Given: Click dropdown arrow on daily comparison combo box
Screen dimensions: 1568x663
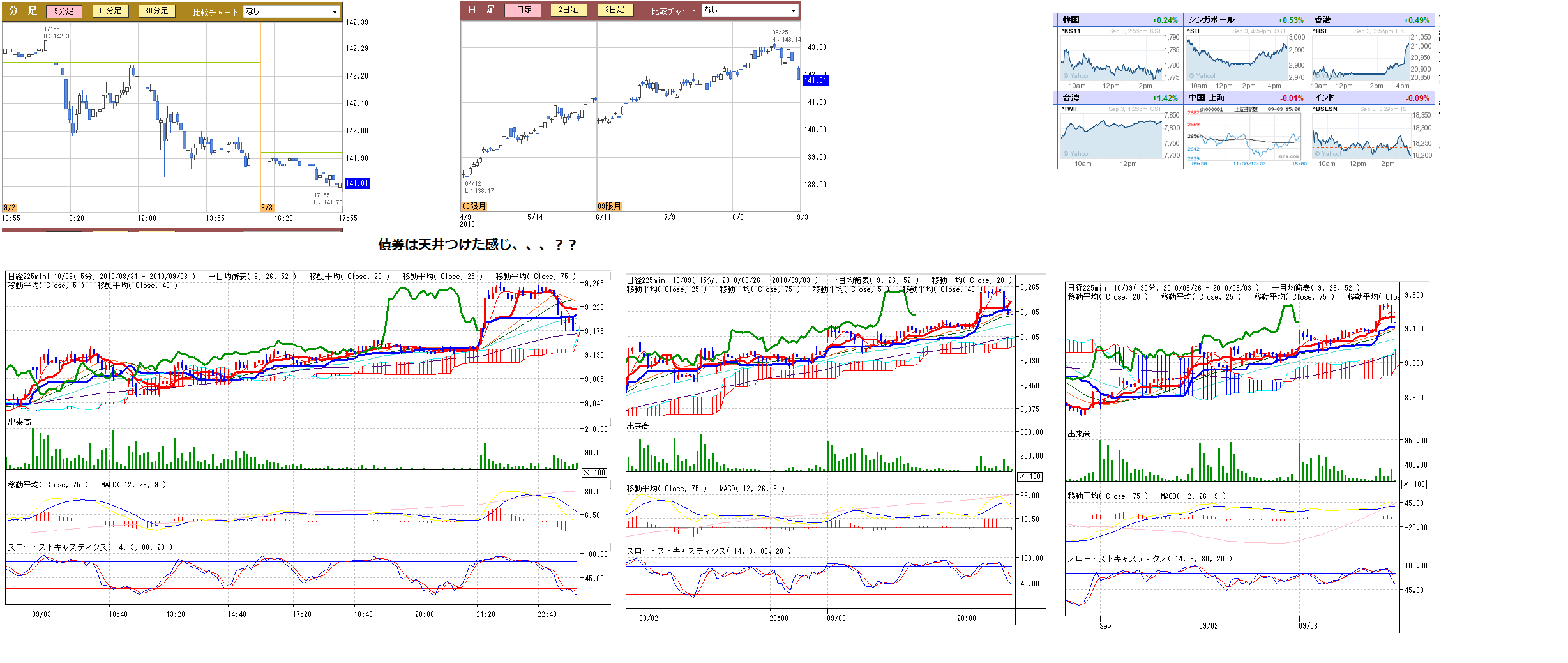Looking at the screenshot, I should tap(794, 10).
